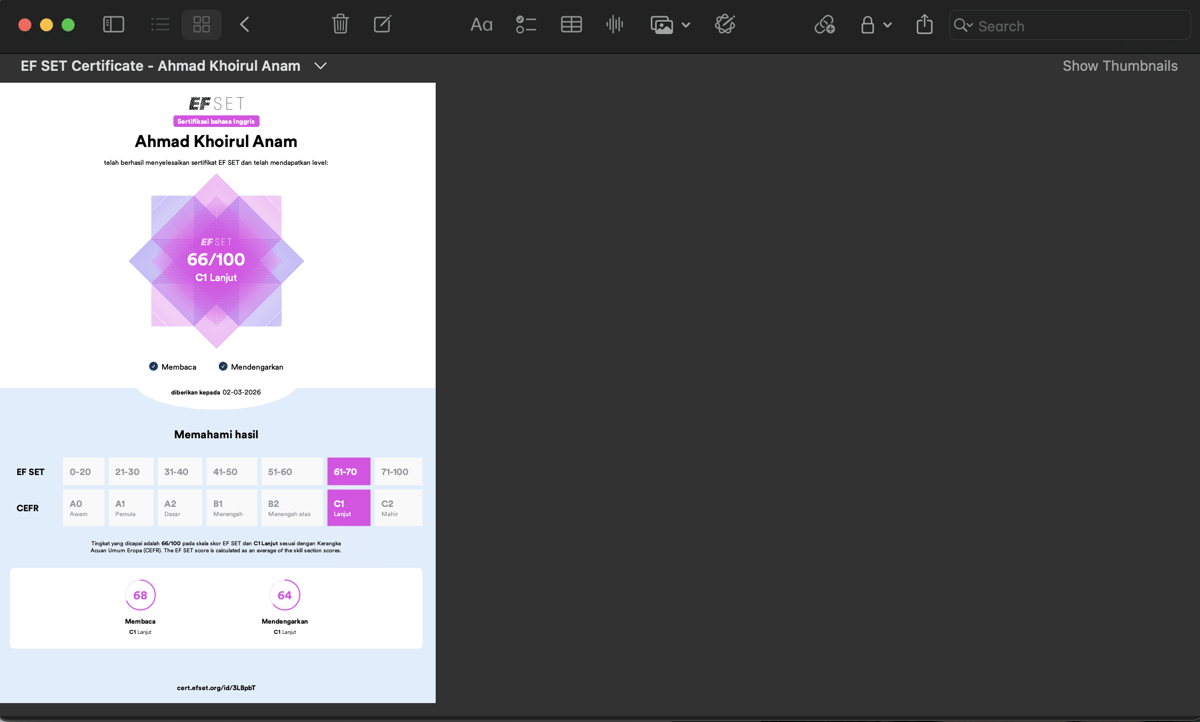Click the cert.efset.org/id/3L8pbT link
Image resolution: width=1200 pixels, height=722 pixels.
pyautogui.click(x=217, y=688)
